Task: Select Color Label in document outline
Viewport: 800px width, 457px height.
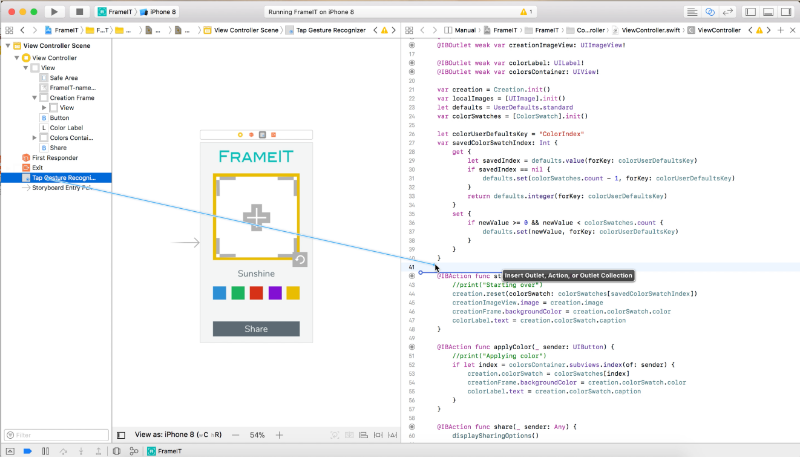Action: [x=62, y=128]
